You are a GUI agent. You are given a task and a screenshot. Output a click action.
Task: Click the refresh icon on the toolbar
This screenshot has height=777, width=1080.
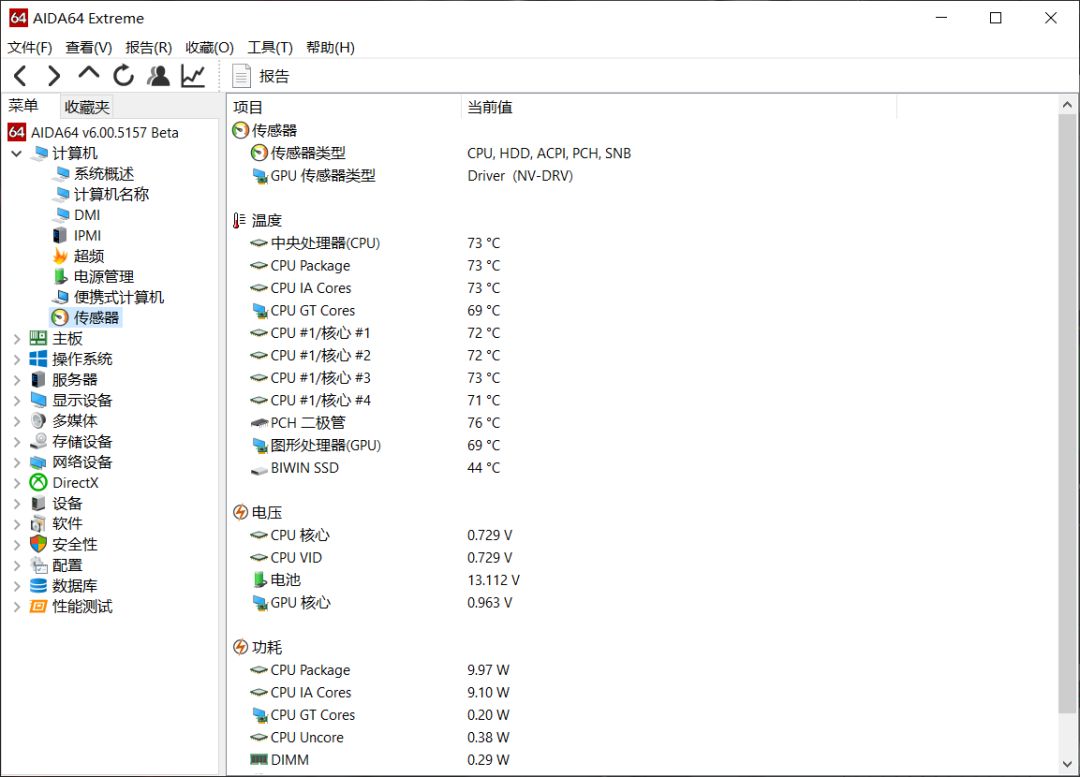tap(122, 75)
